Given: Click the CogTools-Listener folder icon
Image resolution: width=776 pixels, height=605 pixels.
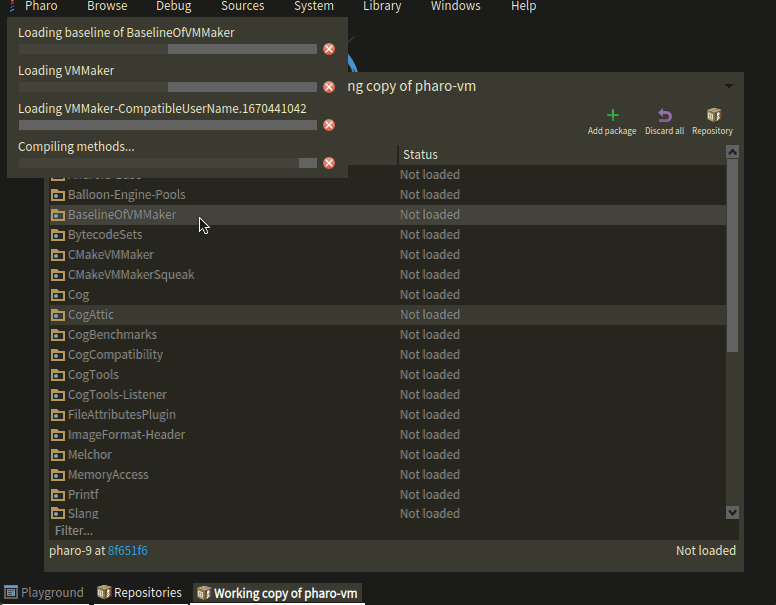Looking at the screenshot, I should tap(58, 395).
